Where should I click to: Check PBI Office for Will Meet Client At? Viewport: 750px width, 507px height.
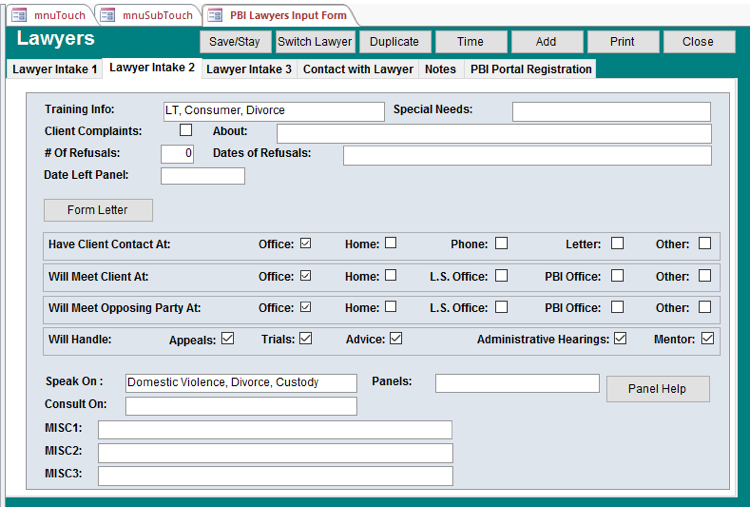pos(617,275)
